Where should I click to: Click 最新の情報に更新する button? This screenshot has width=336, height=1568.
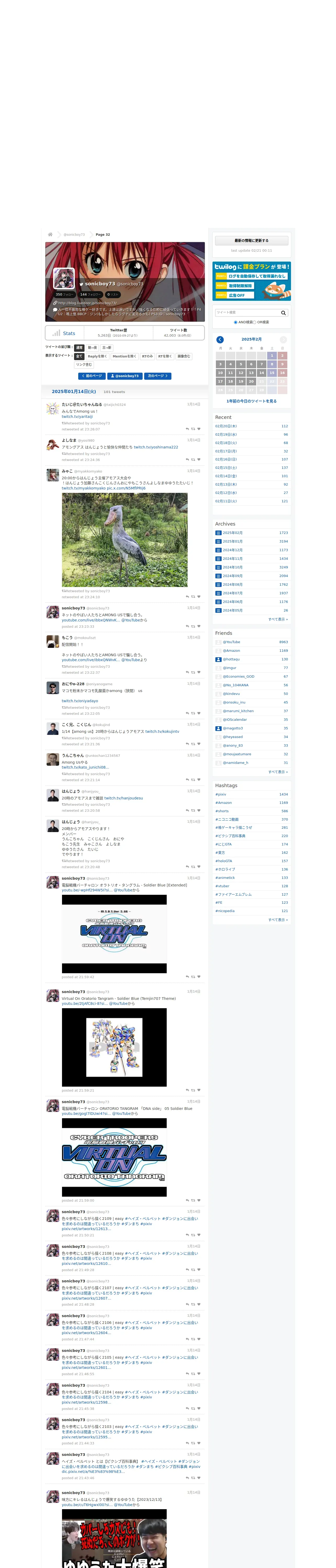251,240
